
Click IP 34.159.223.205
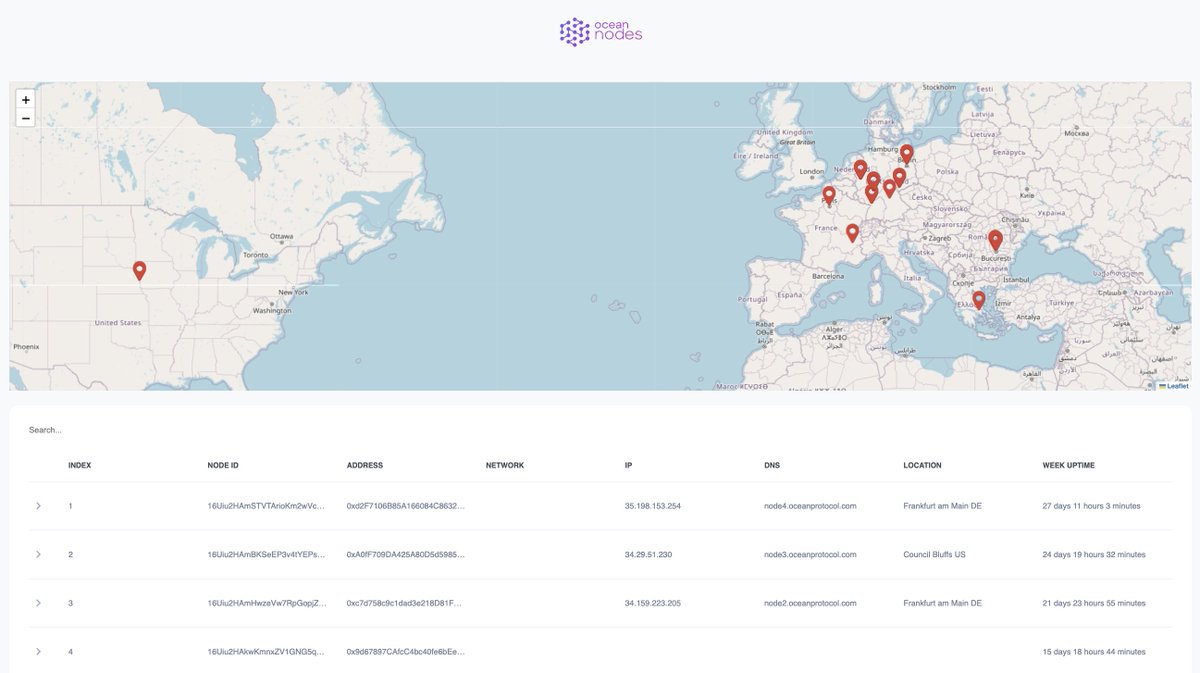[x=653, y=603]
